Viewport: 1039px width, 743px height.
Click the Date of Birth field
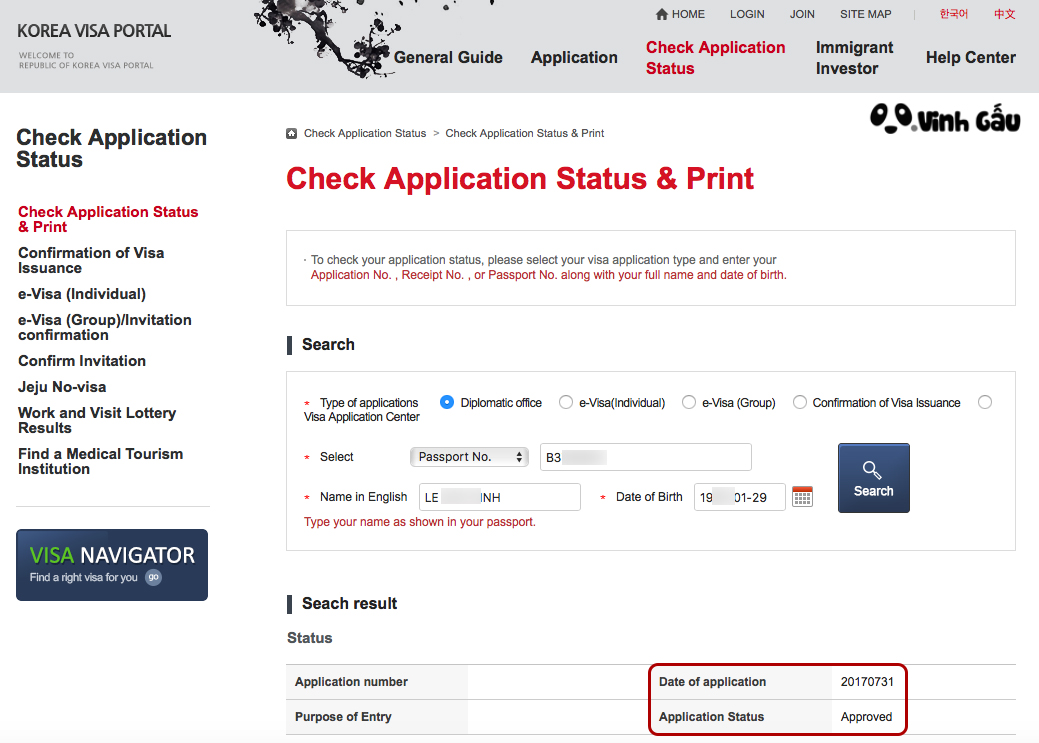739,496
